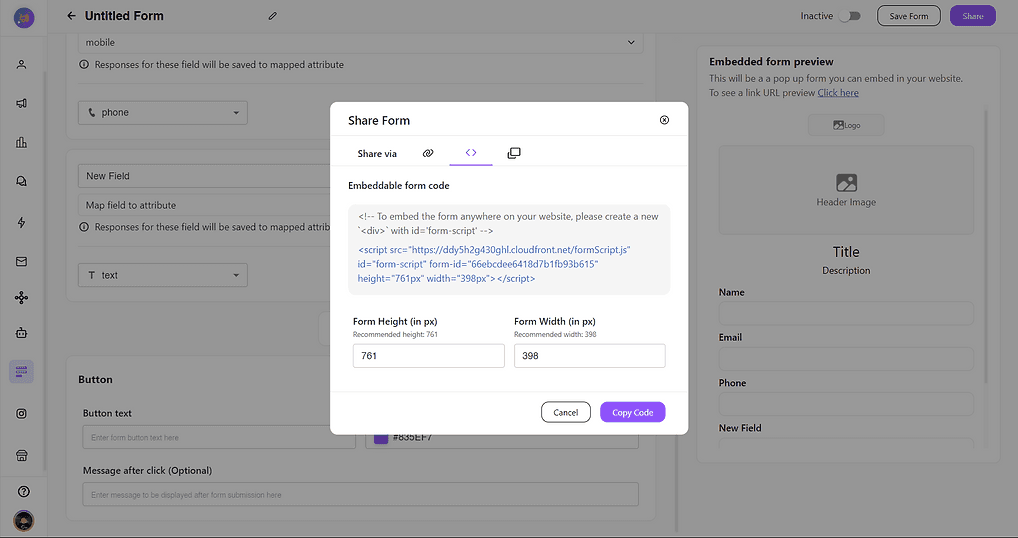Open the help question mark icon
The image size is (1018, 538).
point(23,491)
